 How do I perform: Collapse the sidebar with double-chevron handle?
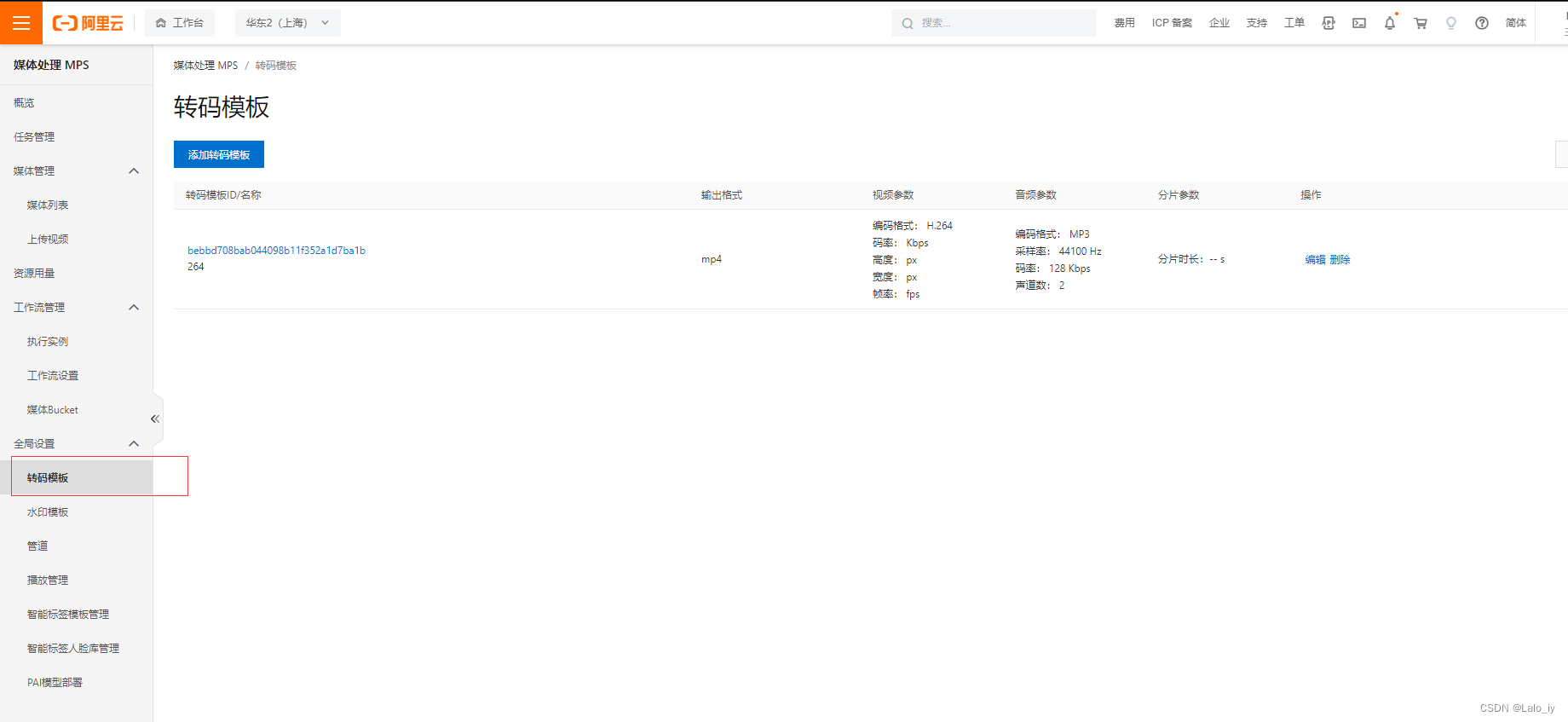pos(155,419)
